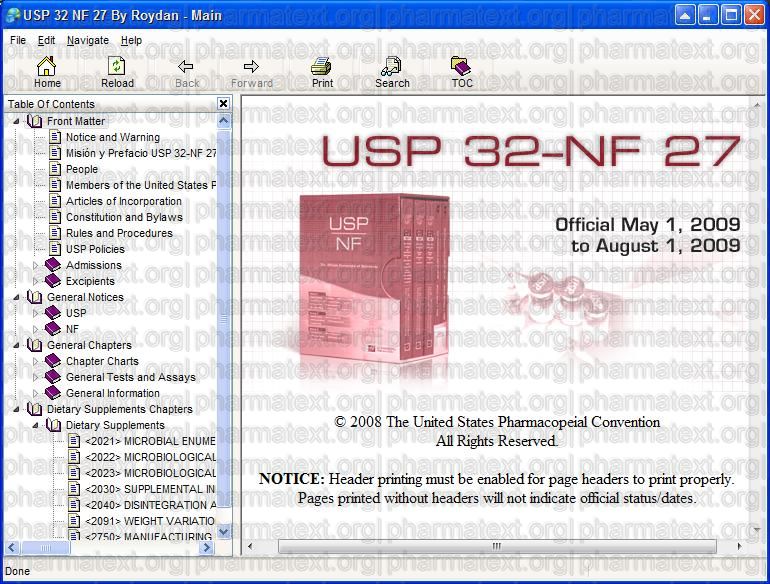
Task: Click the Chapter Charts book icon
Action: coord(53,361)
